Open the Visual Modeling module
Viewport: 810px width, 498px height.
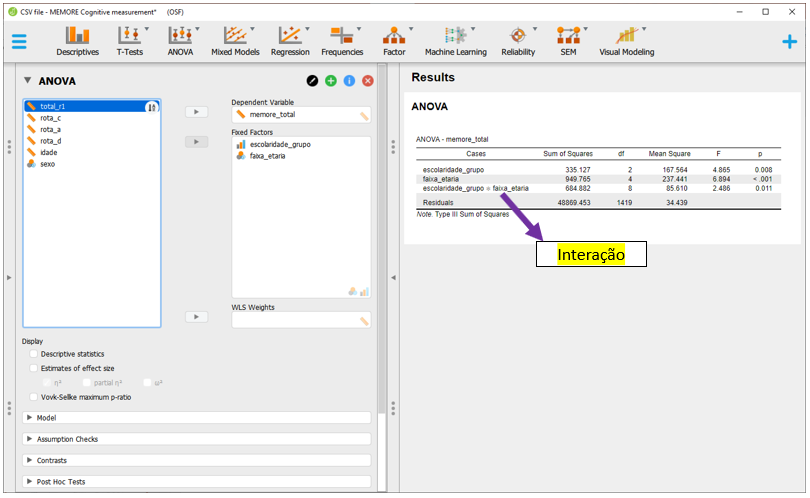[x=626, y=41]
